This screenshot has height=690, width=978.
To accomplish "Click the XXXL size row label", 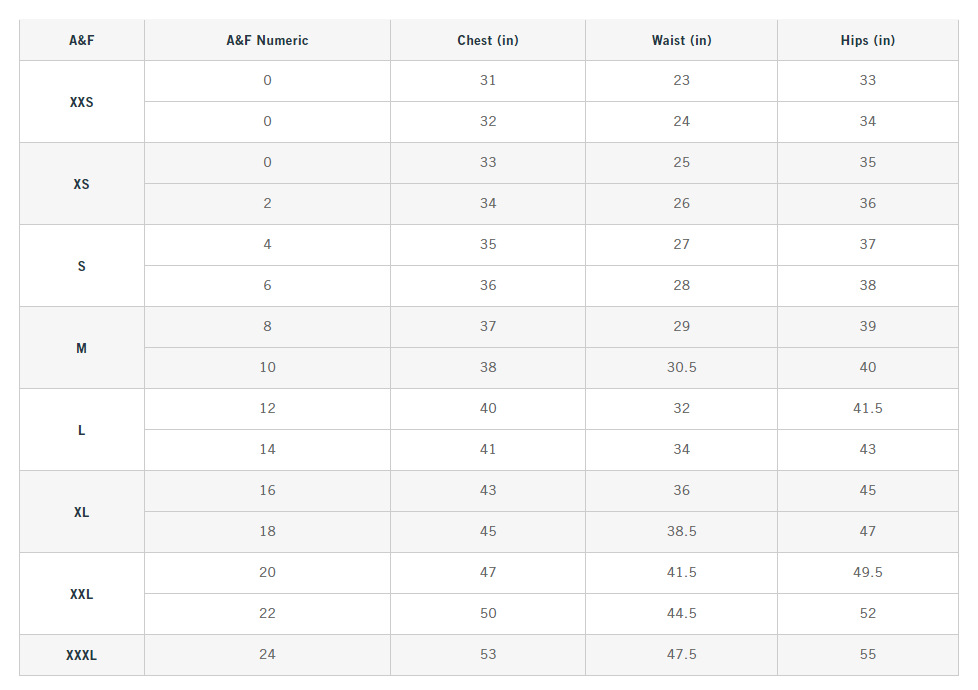I will coord(82,655).
